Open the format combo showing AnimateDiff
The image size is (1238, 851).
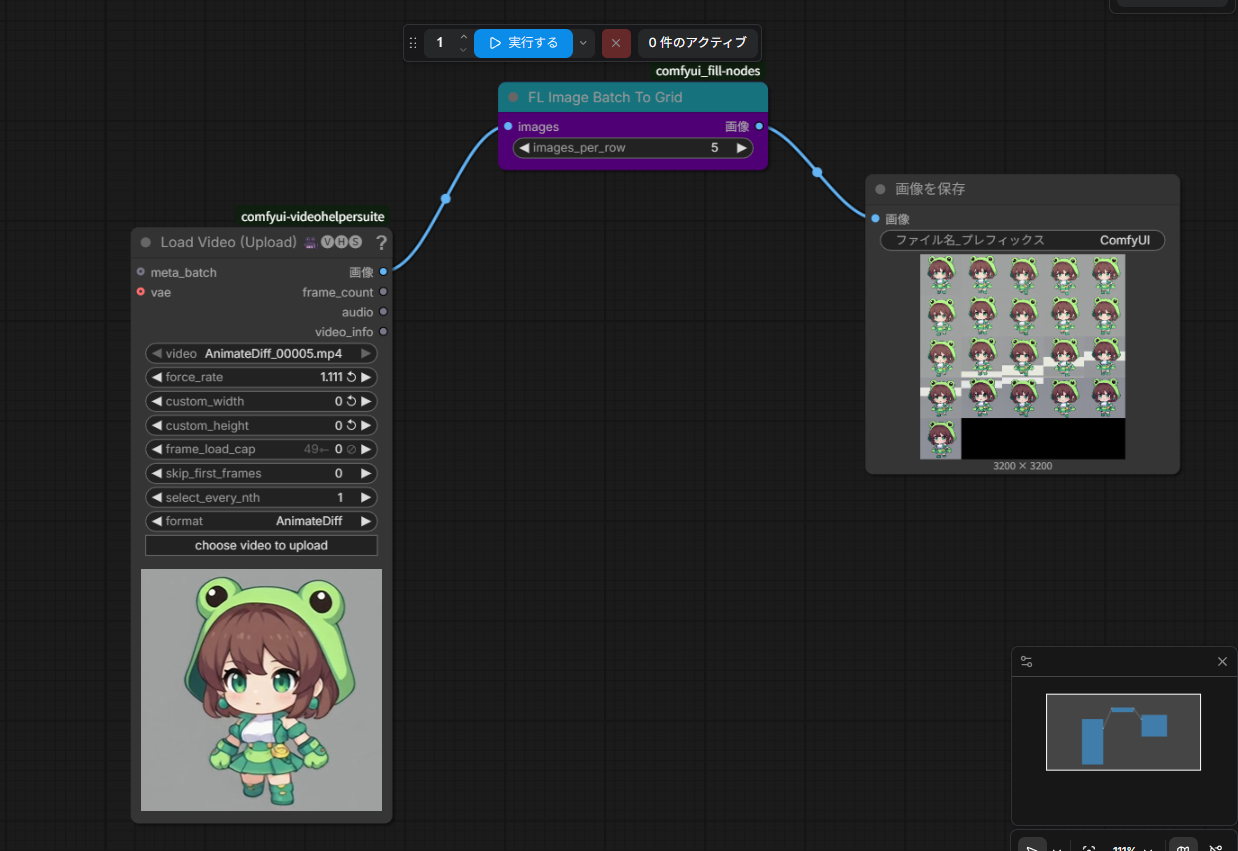click(261, 521)
